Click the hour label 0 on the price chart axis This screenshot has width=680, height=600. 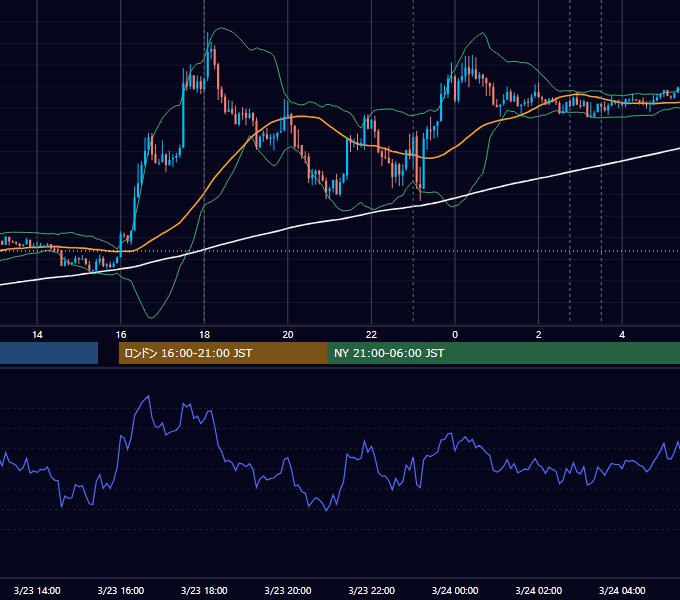tap(455, 335)
